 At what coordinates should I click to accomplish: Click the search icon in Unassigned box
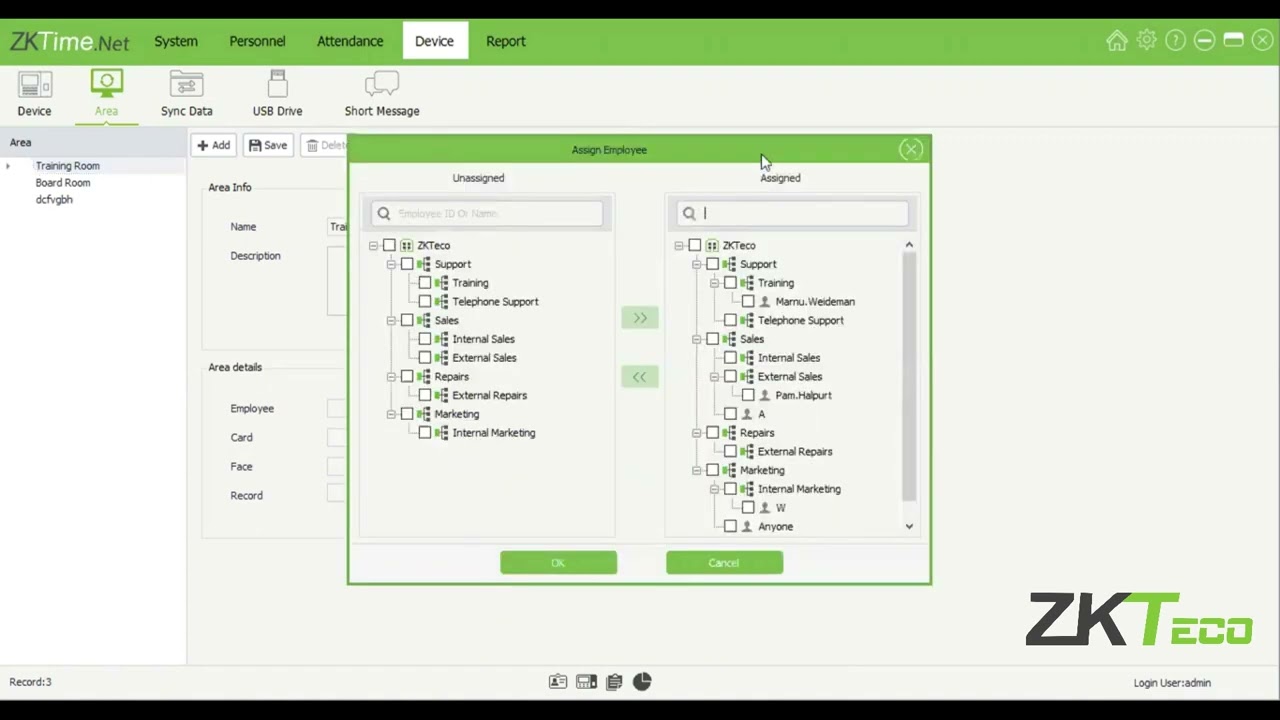pyautogui.click(x=384, y=213)
